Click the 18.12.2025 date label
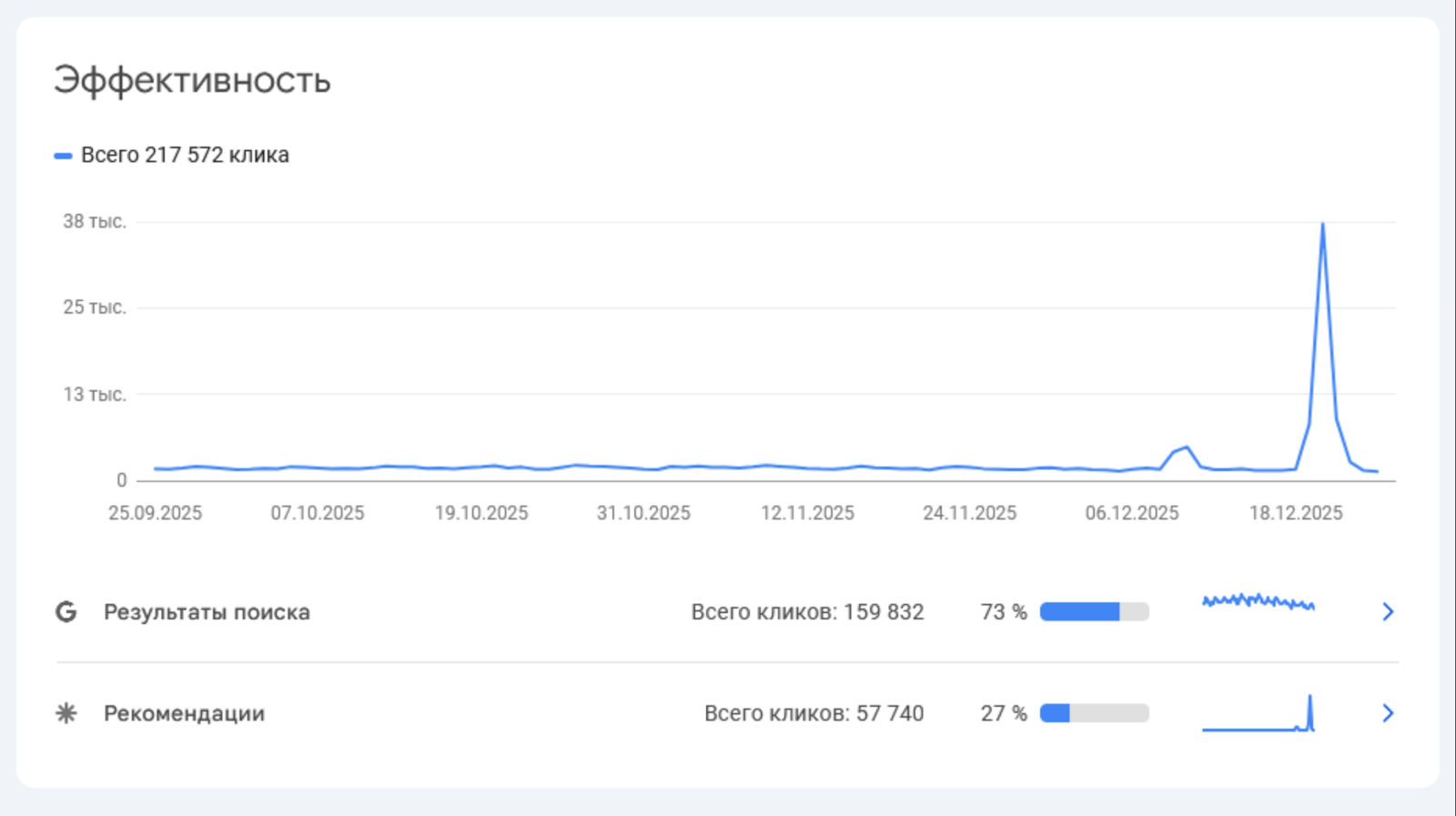This screenshot has width=1456, height=816. (x=1295, y=513)
